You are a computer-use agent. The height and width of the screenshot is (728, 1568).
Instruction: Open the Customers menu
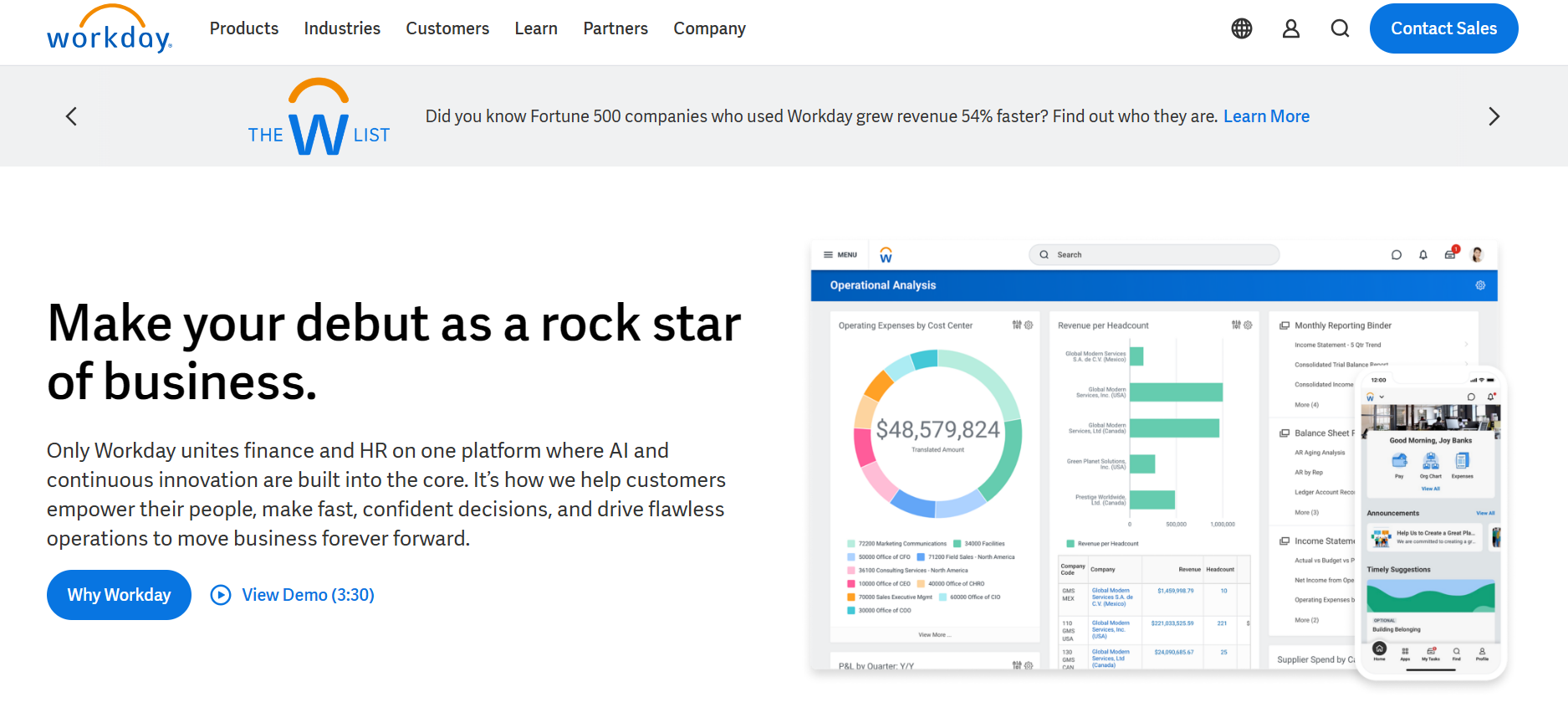[x=447, y=28]
